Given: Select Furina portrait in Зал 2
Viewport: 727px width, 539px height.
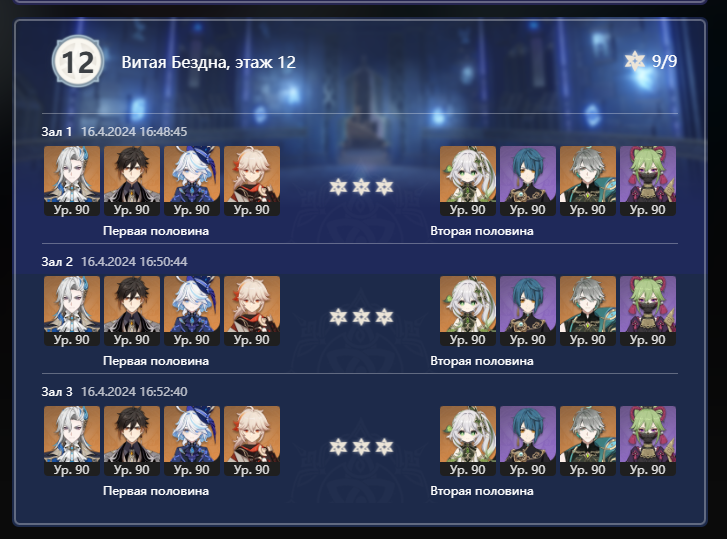Looking at the screenshot, I should click(x=192, y=311).
